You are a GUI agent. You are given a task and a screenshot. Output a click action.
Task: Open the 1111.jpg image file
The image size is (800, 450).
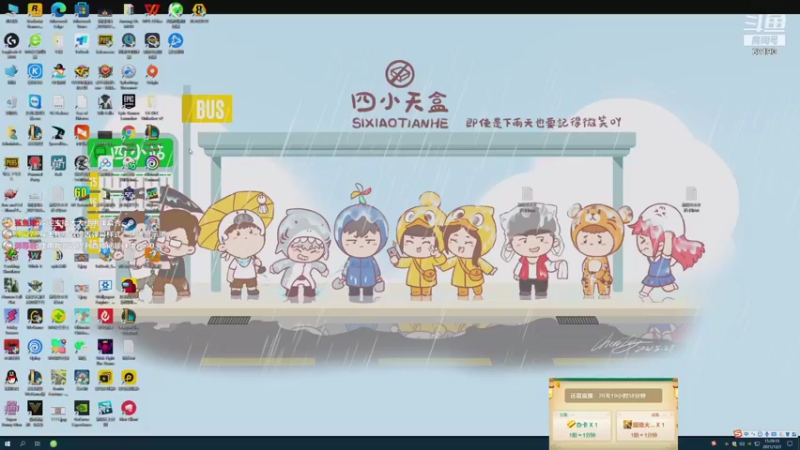point(58,410)
